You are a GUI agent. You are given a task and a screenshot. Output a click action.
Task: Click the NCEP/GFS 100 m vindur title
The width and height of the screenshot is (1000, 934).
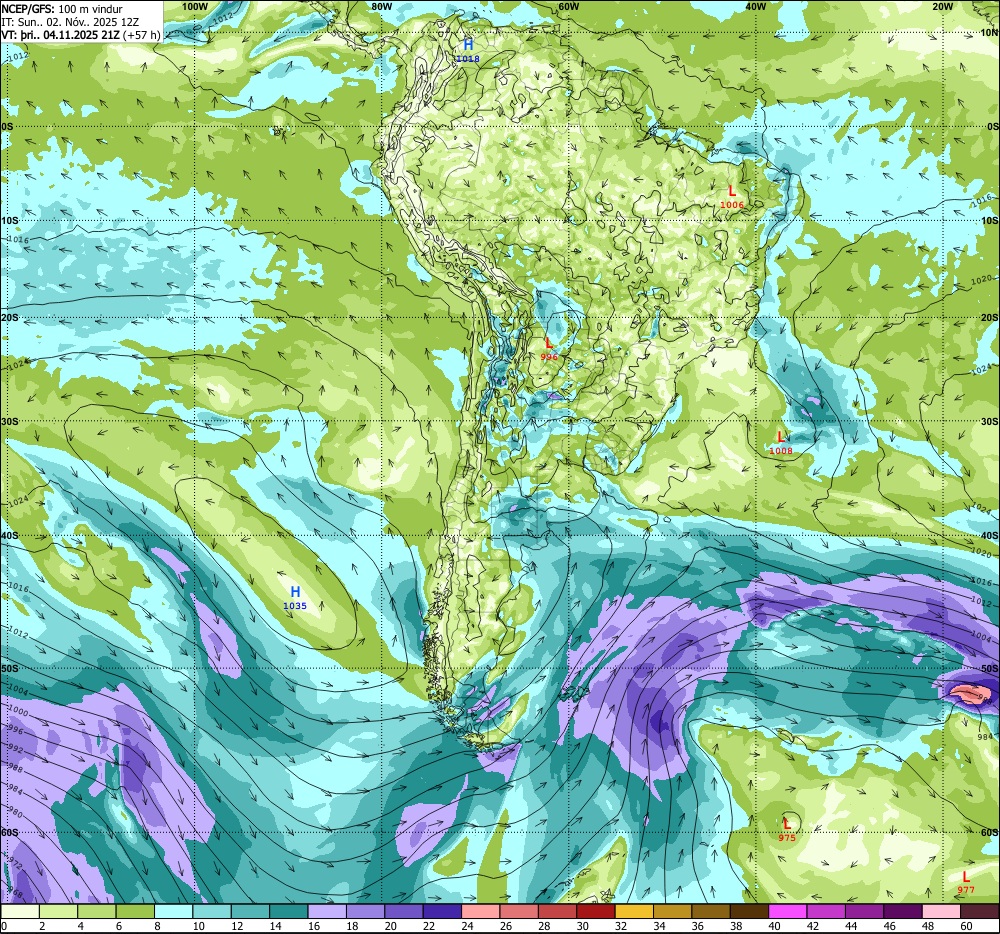[62, 9]
